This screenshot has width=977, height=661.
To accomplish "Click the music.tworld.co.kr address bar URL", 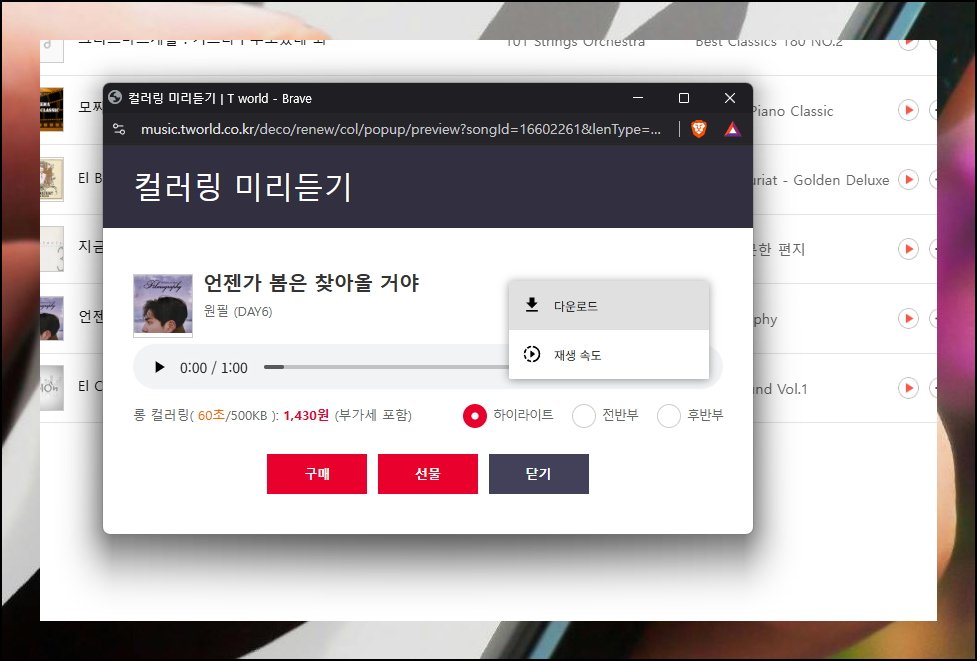I will (401, 129).
